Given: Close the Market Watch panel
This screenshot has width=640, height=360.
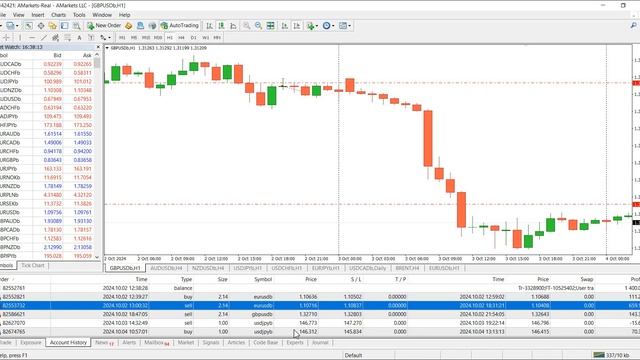Looking at the screenshot, I should pos(98,47).
